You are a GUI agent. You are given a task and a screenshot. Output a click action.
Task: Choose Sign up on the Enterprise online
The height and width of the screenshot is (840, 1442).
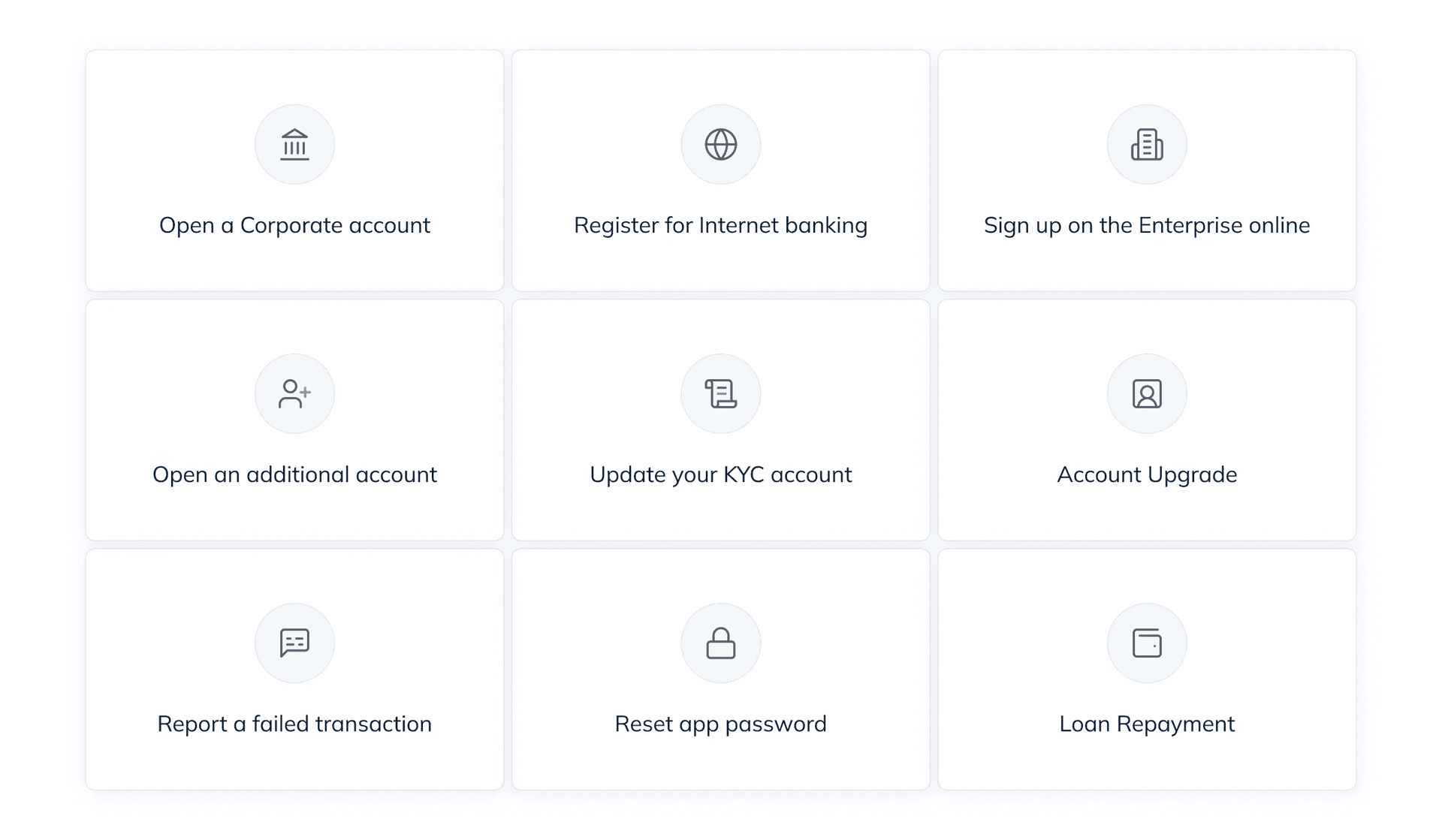[1147, 225]
